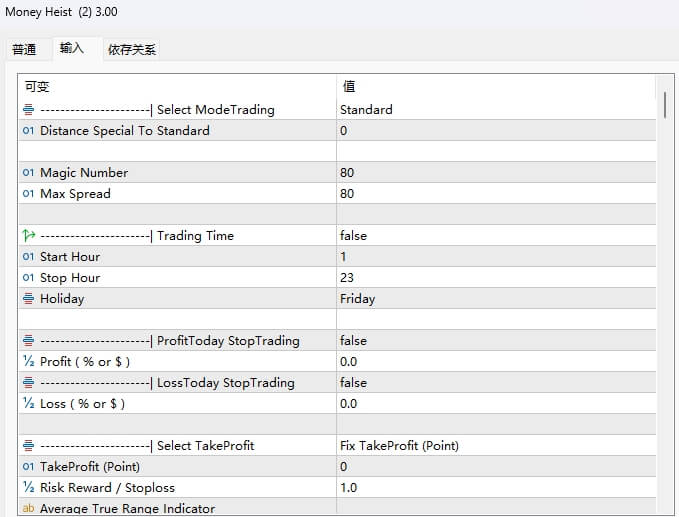This screenshot has width=679, height=517.
Task: Open the Fix TakeProfit (Point) value dropdown
Action: click(496, 446)
